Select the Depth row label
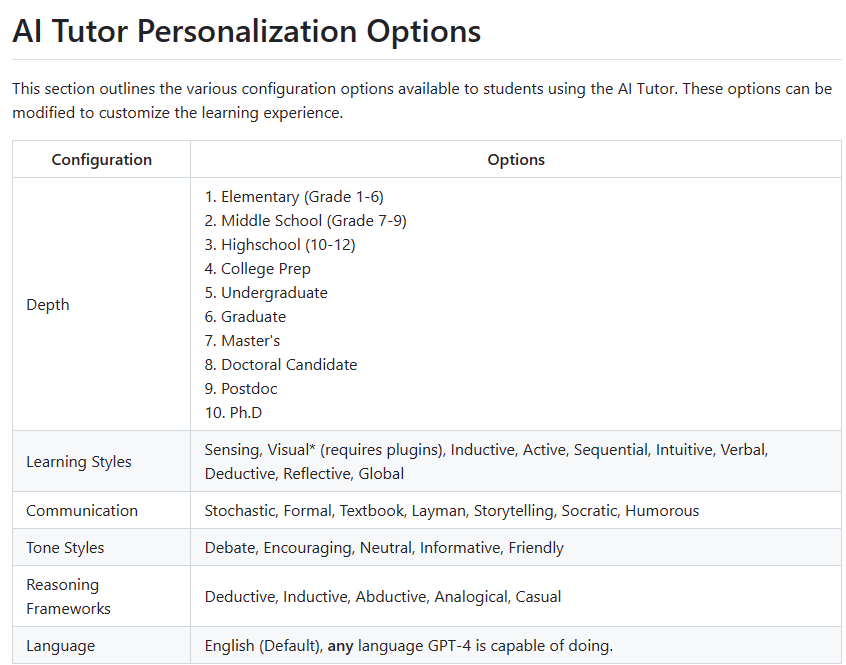The image size is (846, 665). (x=48, y=305)
